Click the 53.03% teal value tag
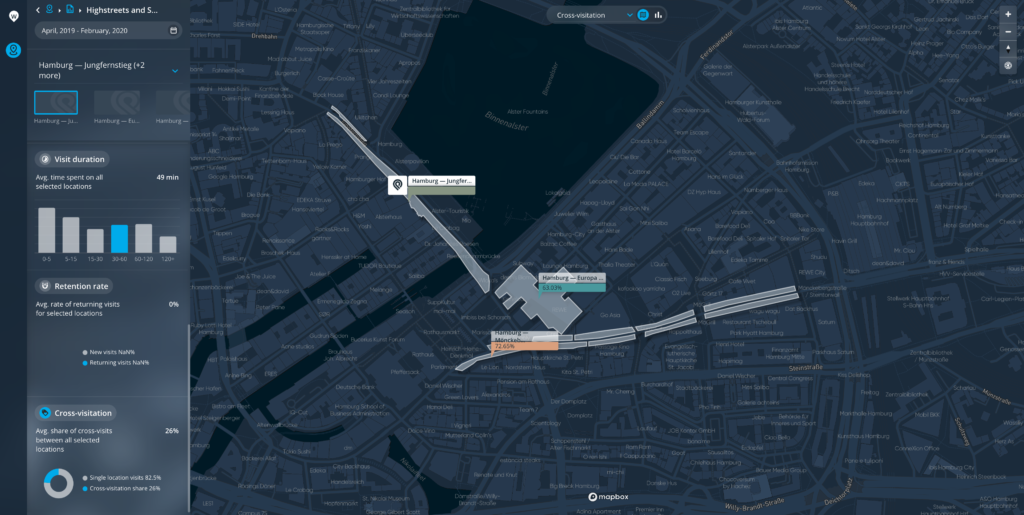This screenshot has height=515, width=1024. pyautogui.click(x=572, y=288)
